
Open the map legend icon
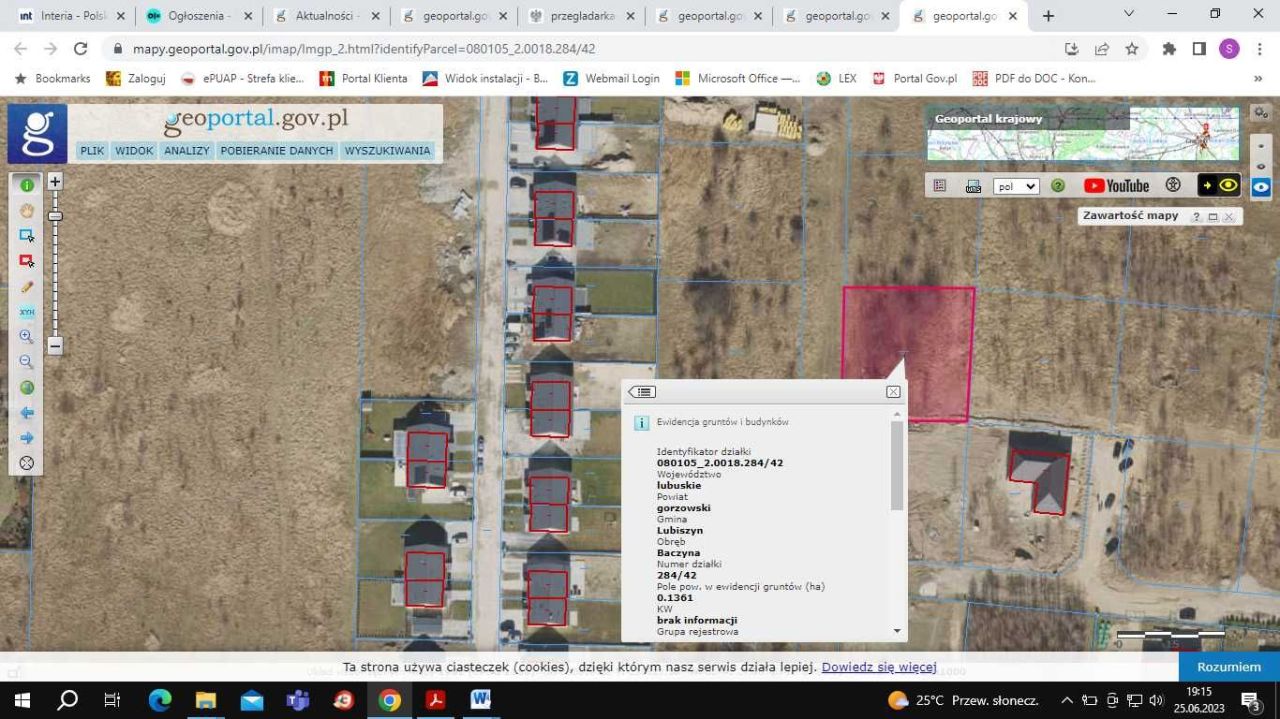(x=939, y=186)
